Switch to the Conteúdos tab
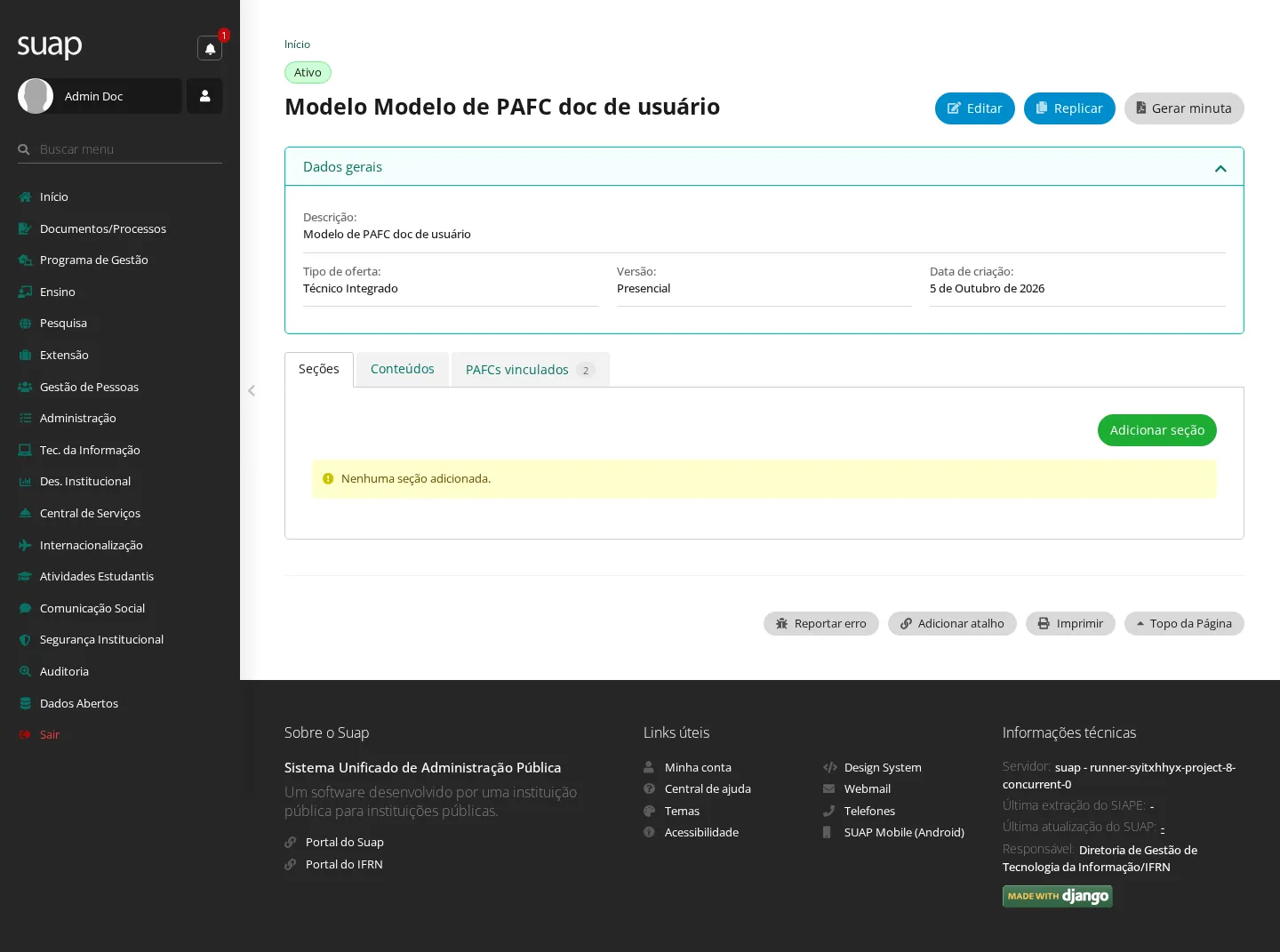The image size is (1280, 952). pos(403,369)
